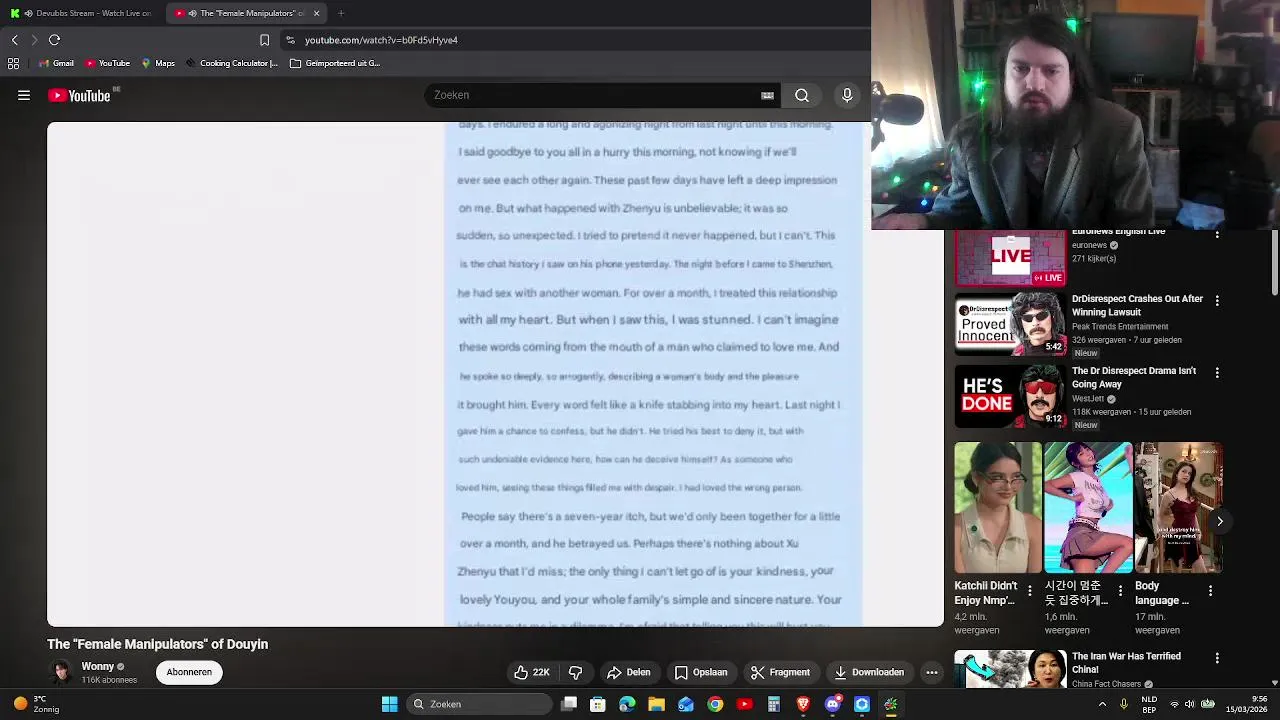The height and width of the screenshot is (720, 1280).
Task: Open The Dr Disrespect Drama Isn't Going Away
Action: pyautogui.click(x=1134, y=377)
